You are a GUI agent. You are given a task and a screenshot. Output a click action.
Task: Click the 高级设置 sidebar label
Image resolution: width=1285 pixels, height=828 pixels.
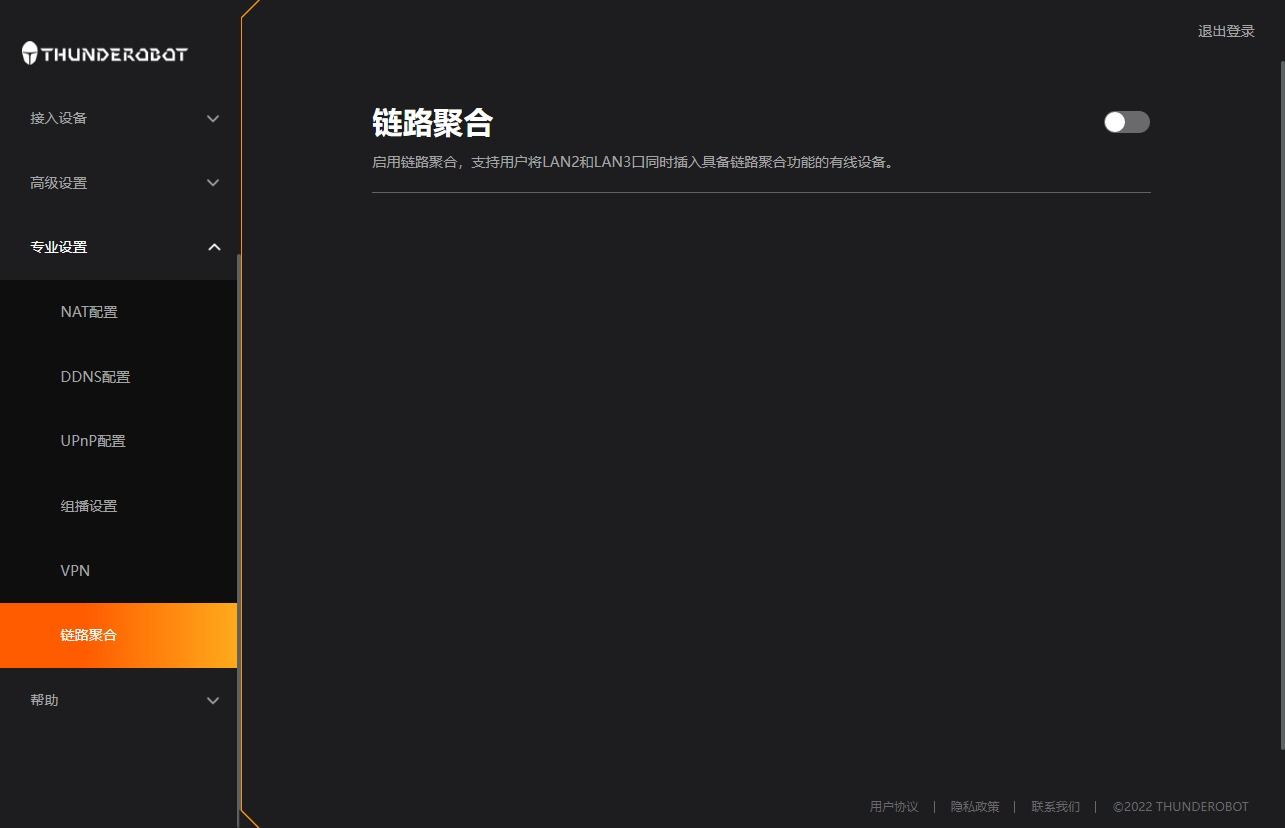58,183
